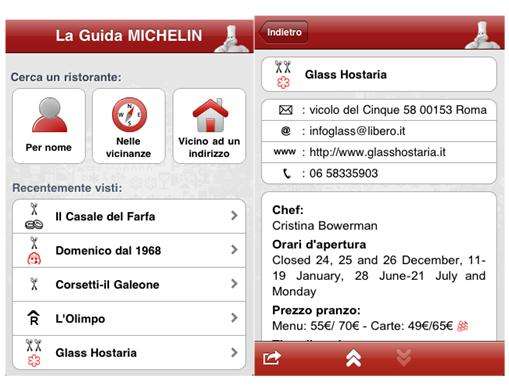Tap the envelope address icon
This screenshot has width=509, height=390.
click(286, 110)
